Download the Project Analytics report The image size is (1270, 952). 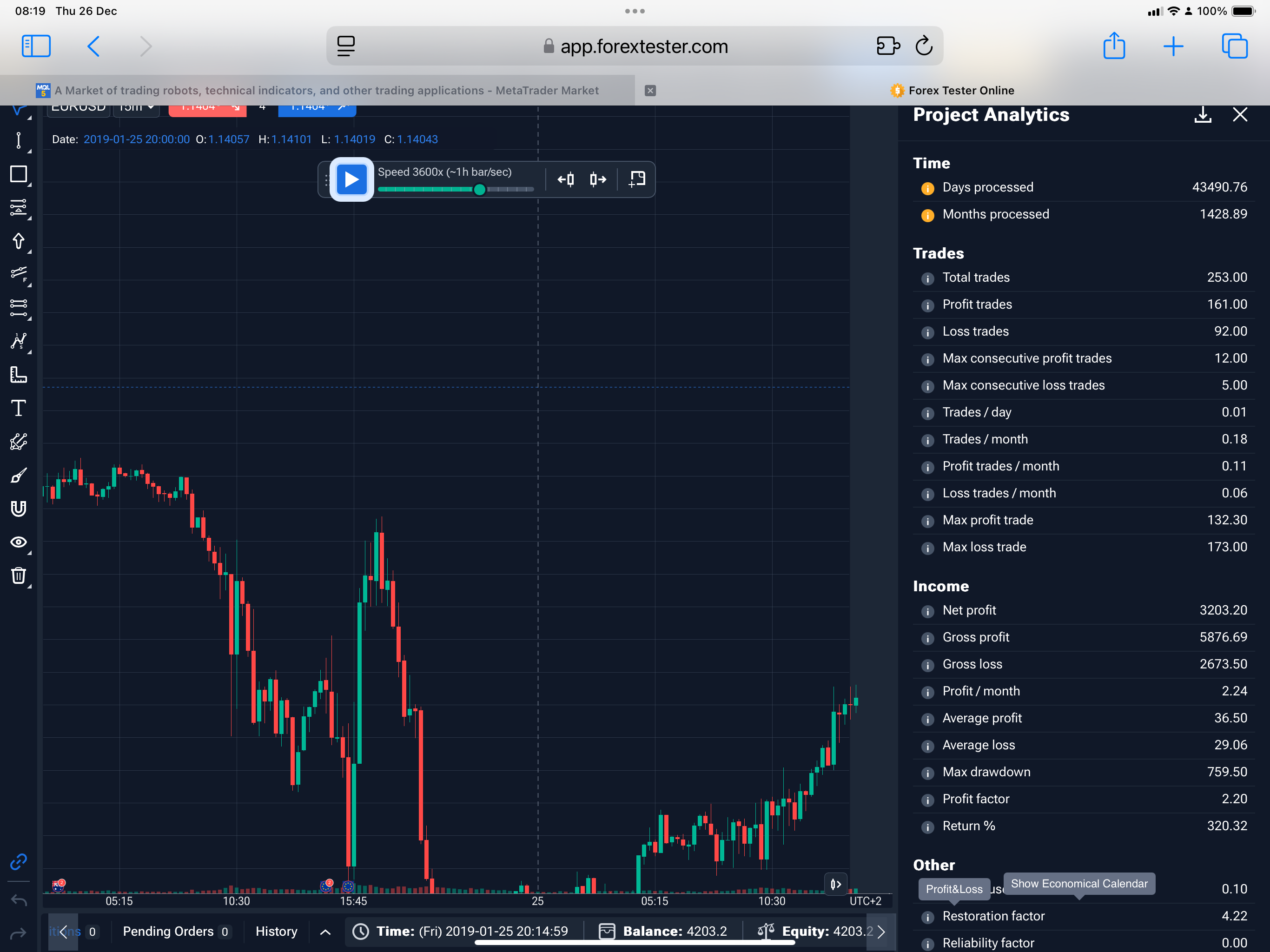point(1202,115)
